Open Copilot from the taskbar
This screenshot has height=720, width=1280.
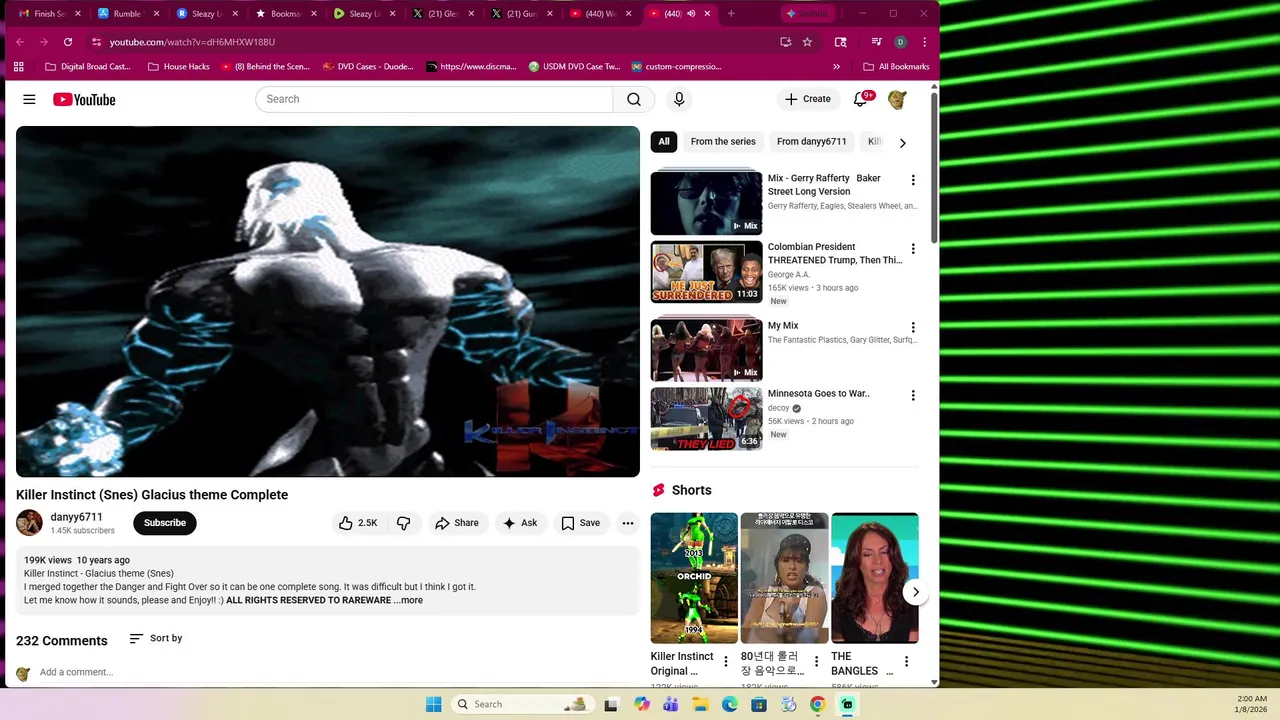642,704
